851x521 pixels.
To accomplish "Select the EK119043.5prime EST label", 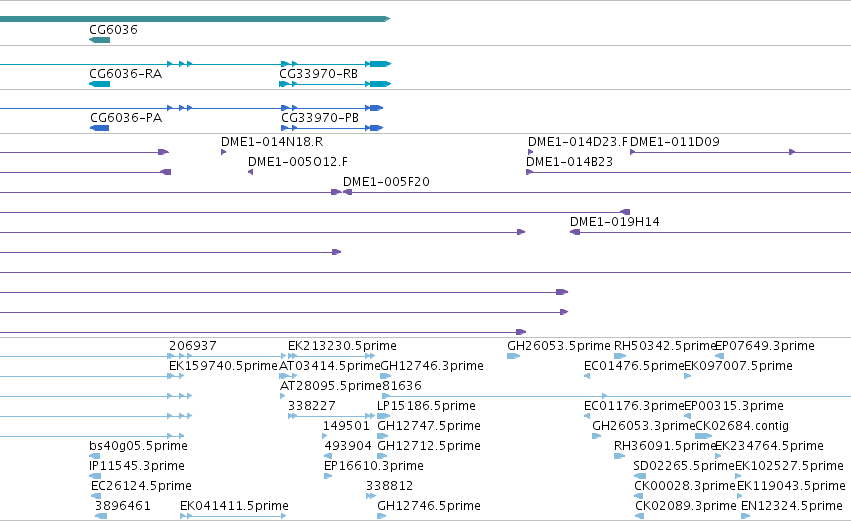I will coord(791,486).
